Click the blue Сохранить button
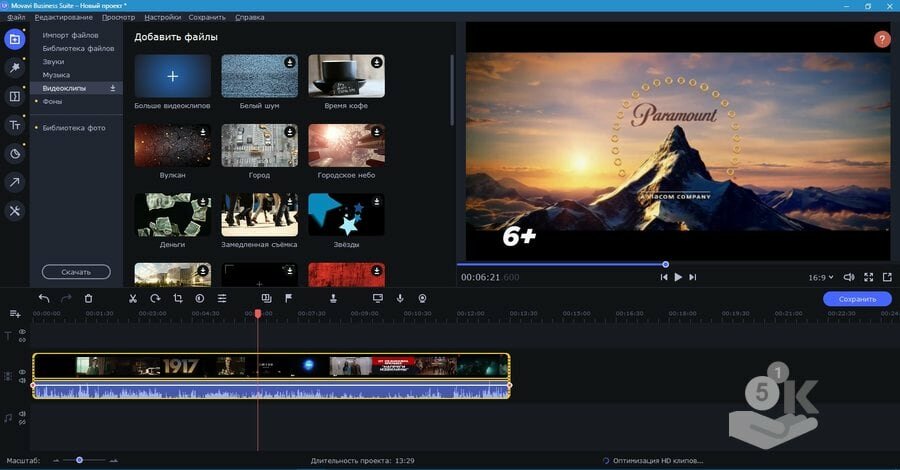Screen dimensions: 900x470 coord(857,299)
